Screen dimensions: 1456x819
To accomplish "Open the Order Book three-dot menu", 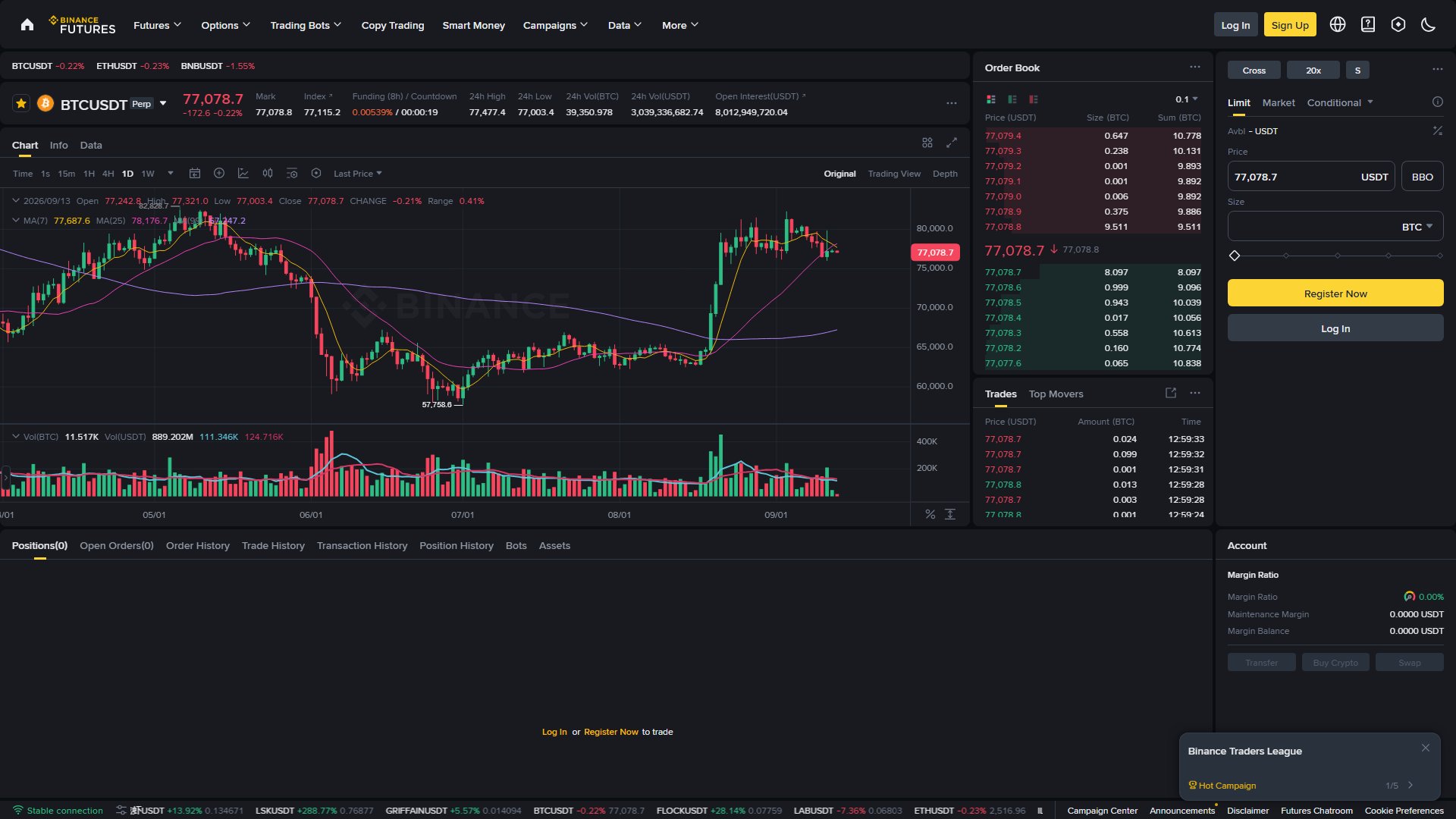I will pyautogui.click(x=1195, y=67).
